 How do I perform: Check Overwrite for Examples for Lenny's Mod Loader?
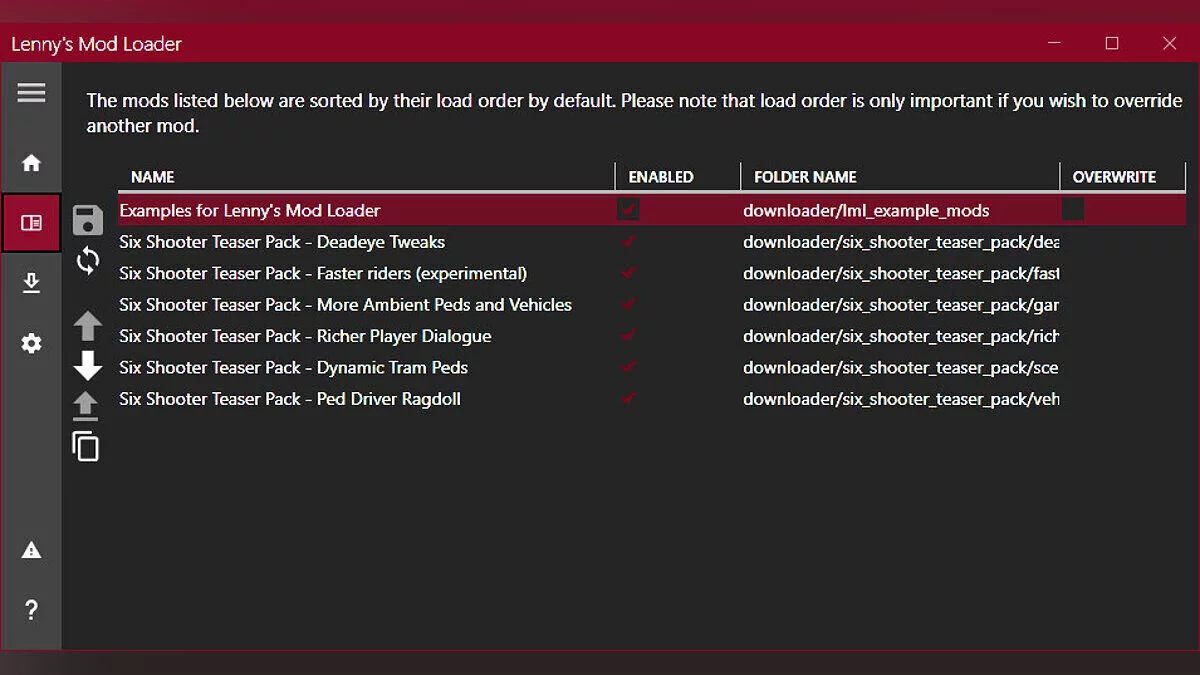coord(1073,210)
